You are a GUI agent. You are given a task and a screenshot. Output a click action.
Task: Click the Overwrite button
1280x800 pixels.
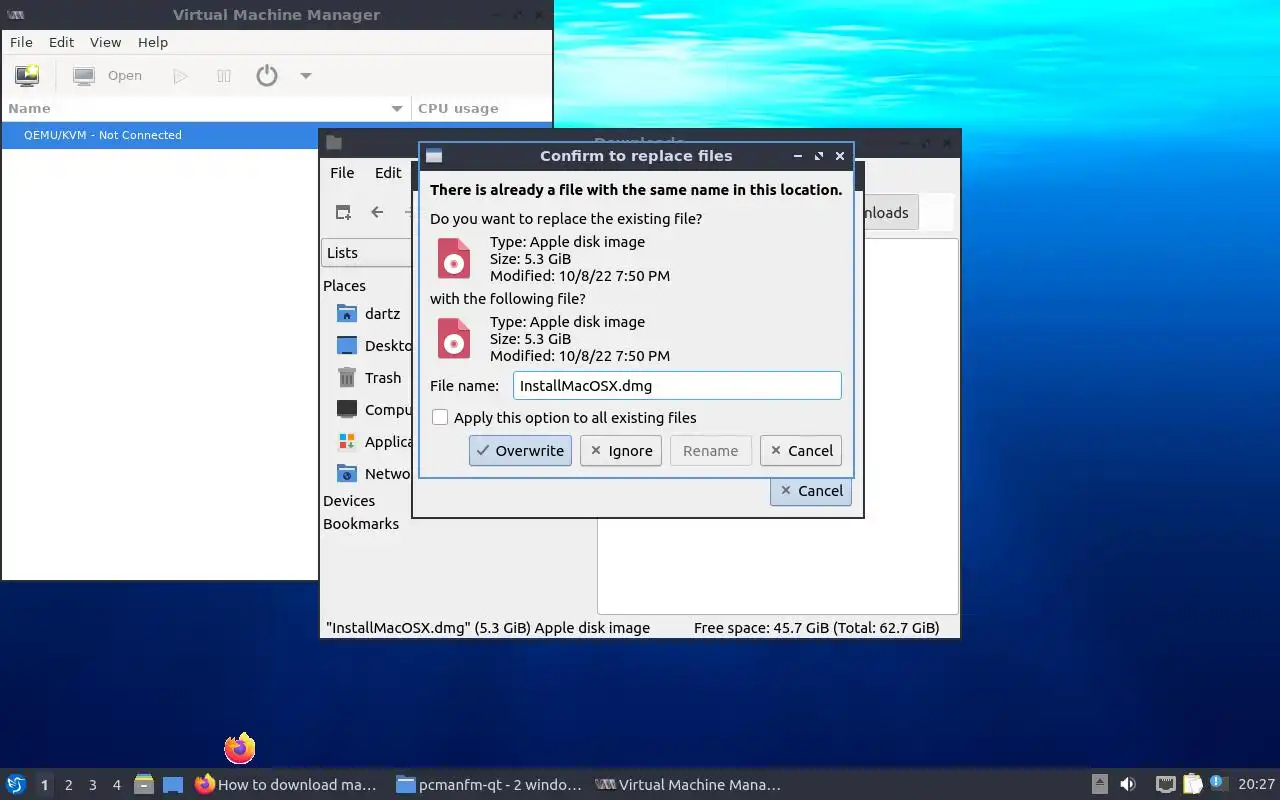[x=520, y=450]
